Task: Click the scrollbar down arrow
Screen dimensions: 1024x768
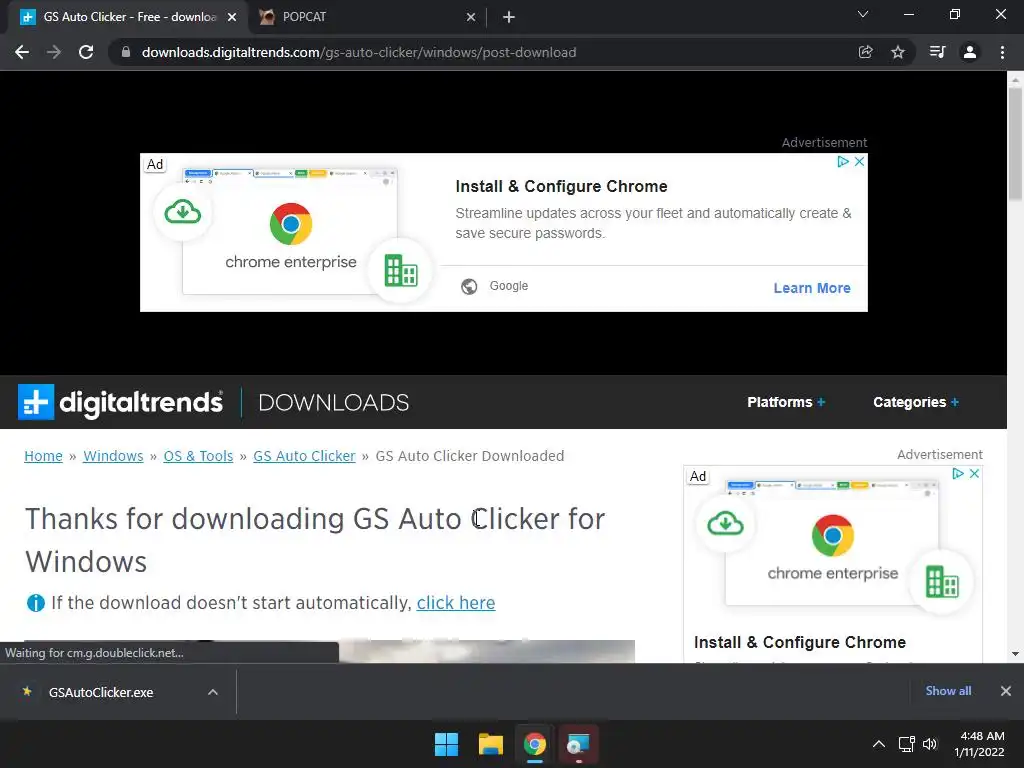Action: point(1015,654)
